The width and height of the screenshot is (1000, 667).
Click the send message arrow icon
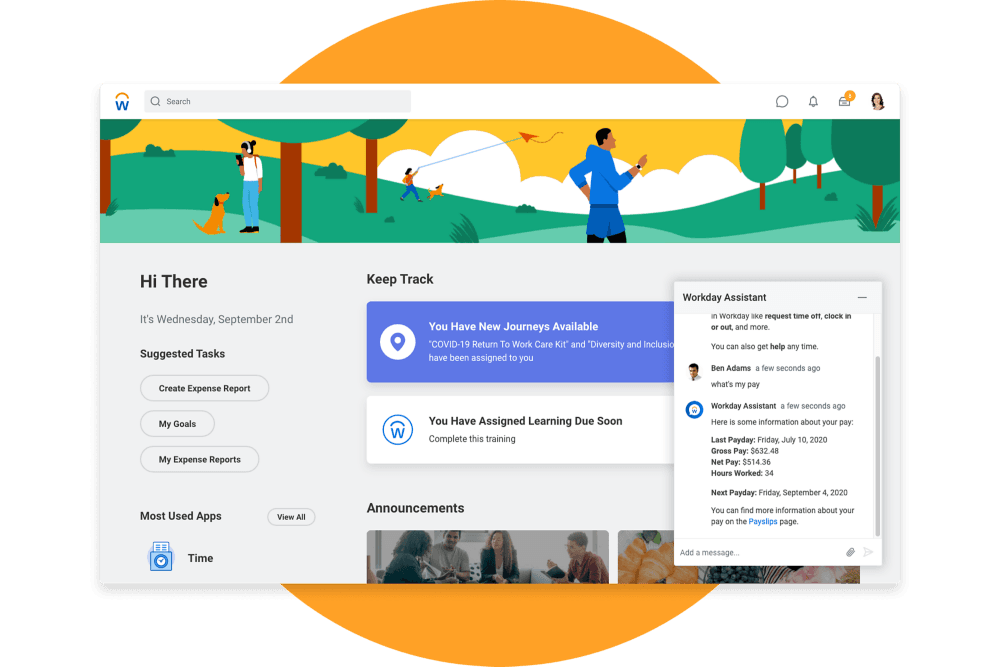[x=868, y=552]
